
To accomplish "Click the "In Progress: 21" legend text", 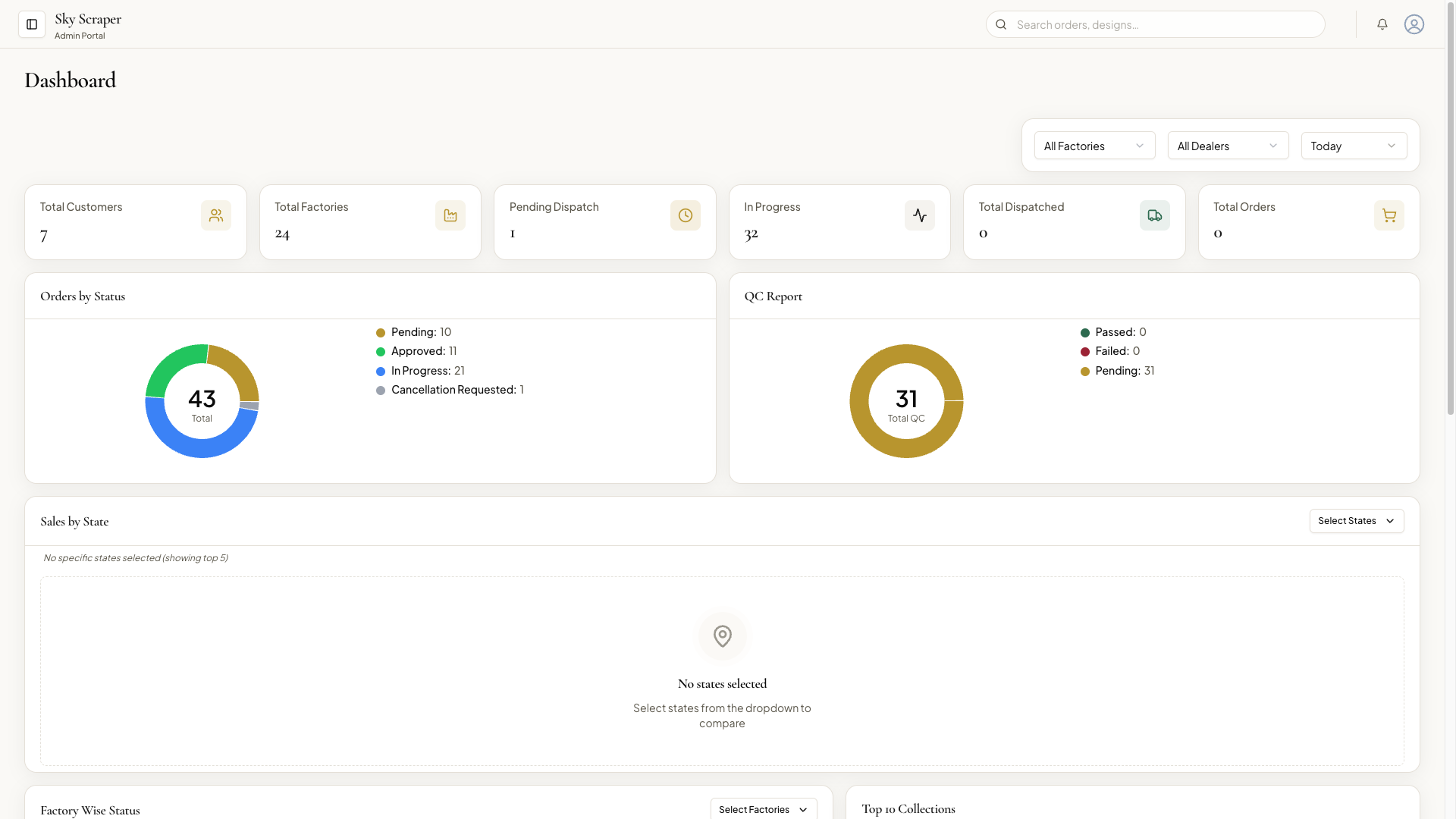I will [x=428, y=371].
